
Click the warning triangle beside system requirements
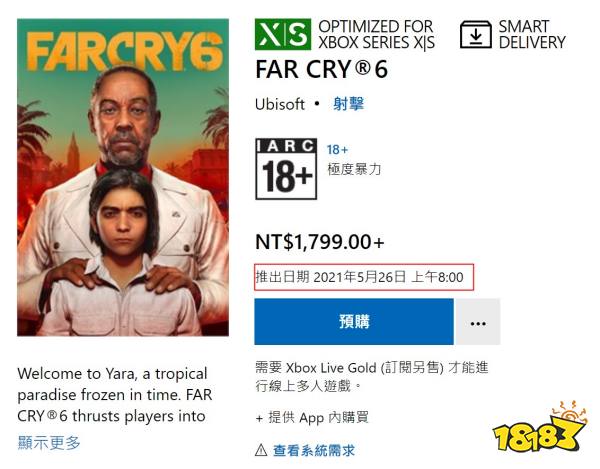261,450
